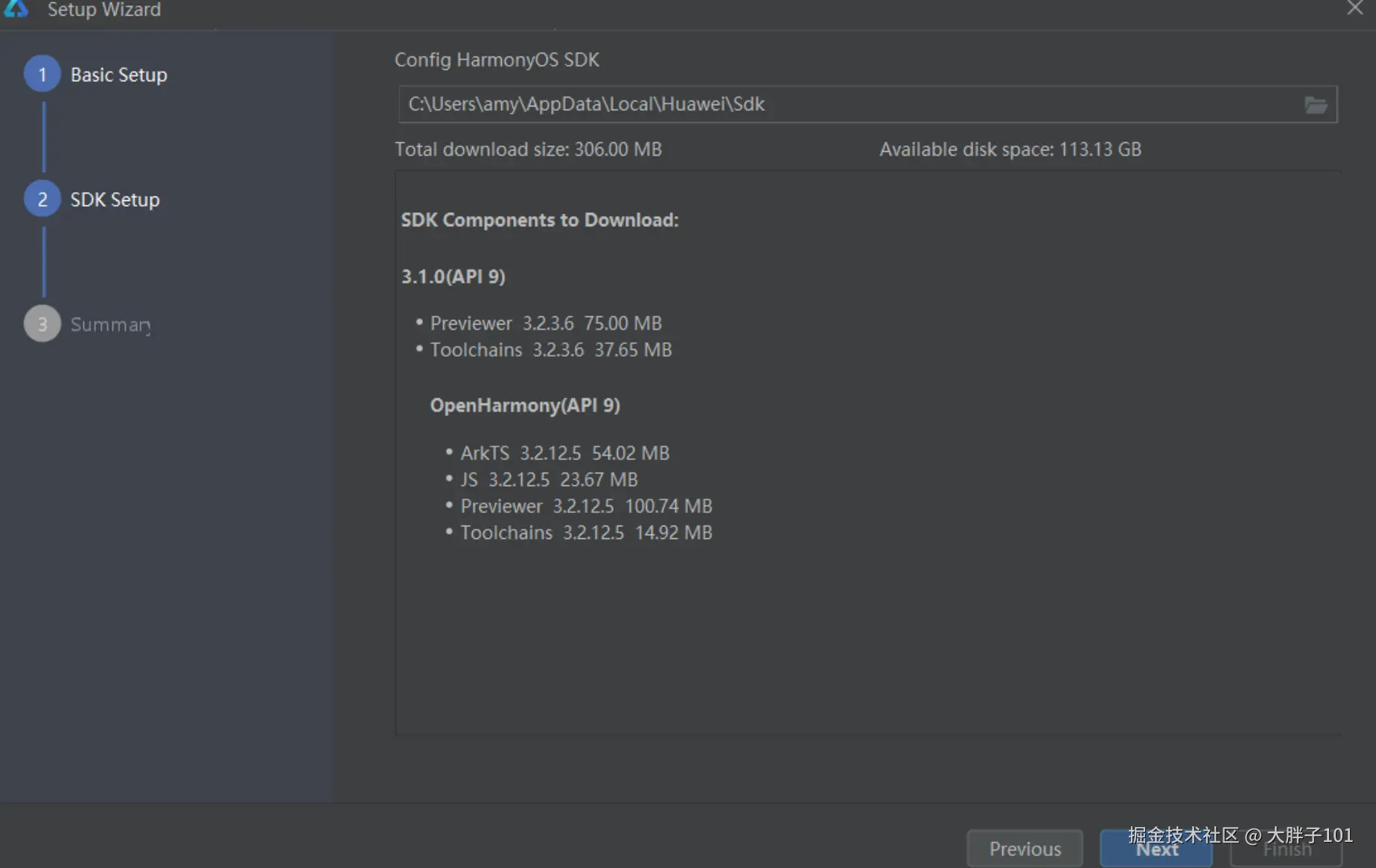Click the Next button
1376x868 pixels.
point(1156,849)
